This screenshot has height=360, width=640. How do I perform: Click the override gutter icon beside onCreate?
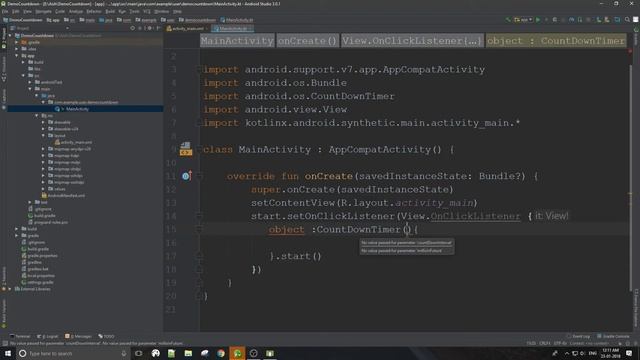[187, 176]
